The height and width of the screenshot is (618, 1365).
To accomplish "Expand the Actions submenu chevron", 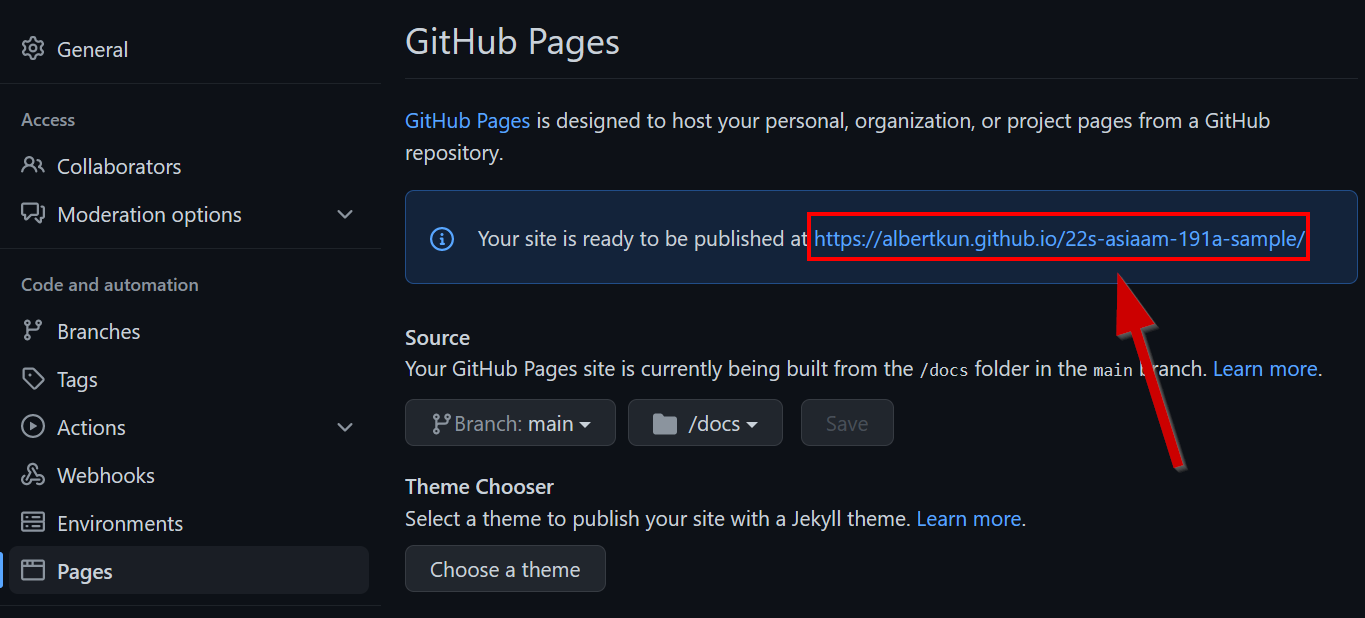I will [345, 427].
